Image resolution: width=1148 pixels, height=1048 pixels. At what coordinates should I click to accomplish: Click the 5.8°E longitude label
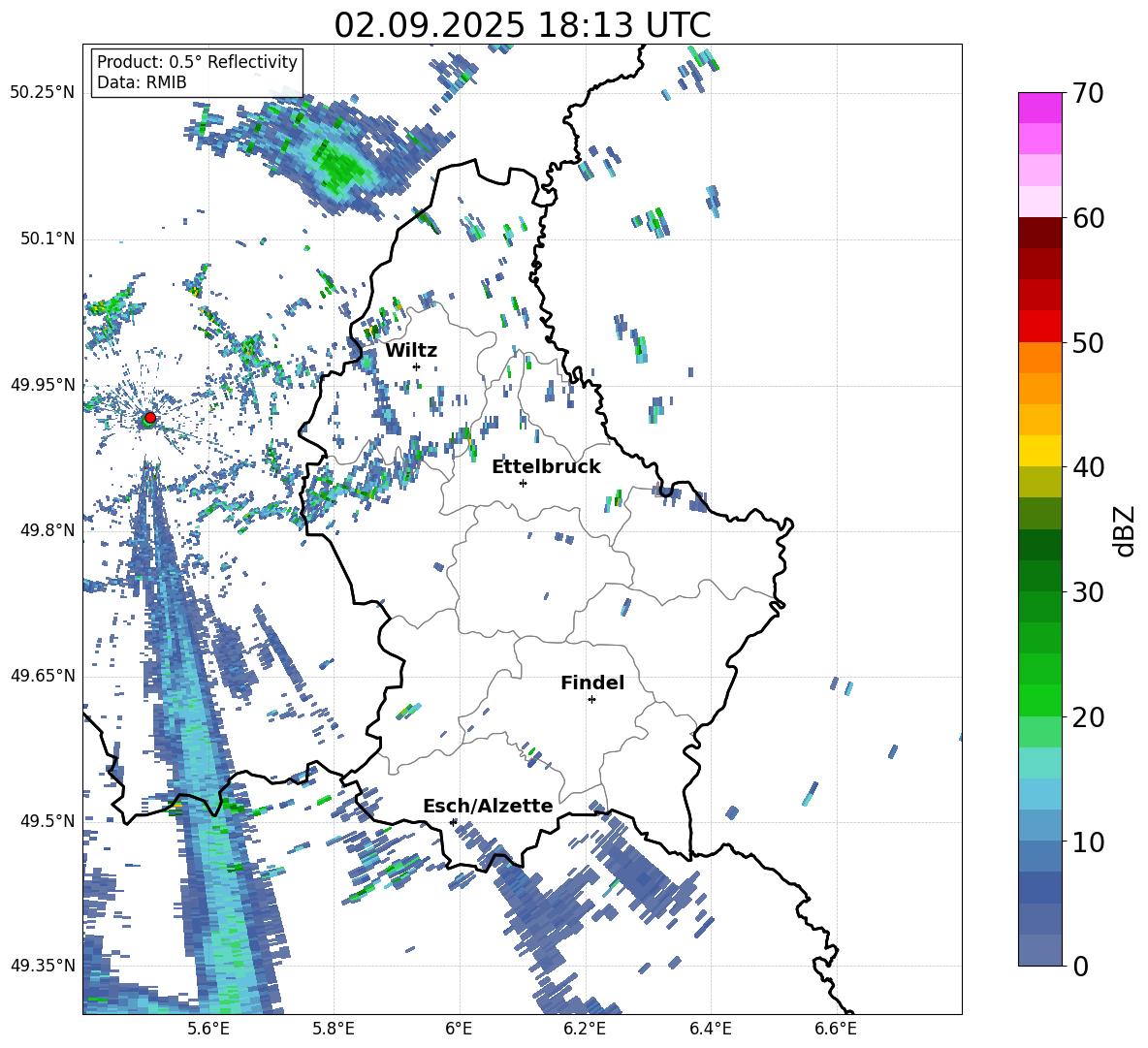coord(334,1029)
